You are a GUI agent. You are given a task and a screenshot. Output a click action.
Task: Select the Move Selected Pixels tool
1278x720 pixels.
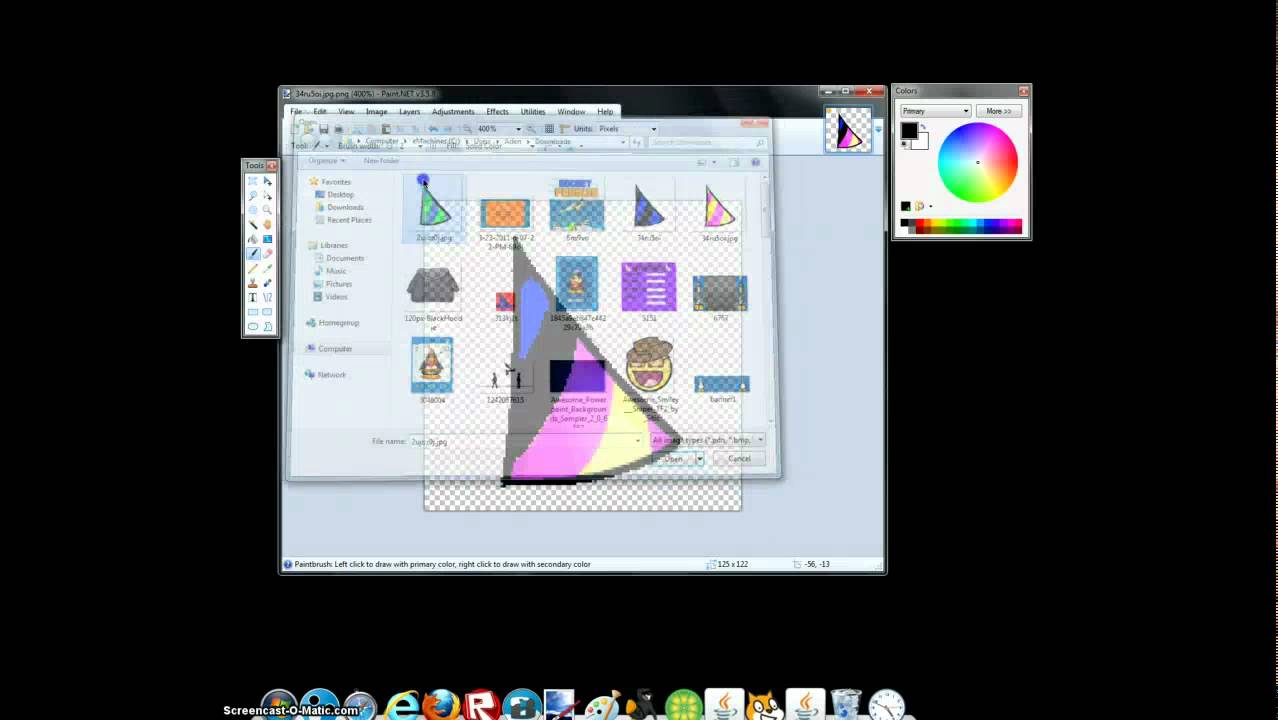(267, 181)
